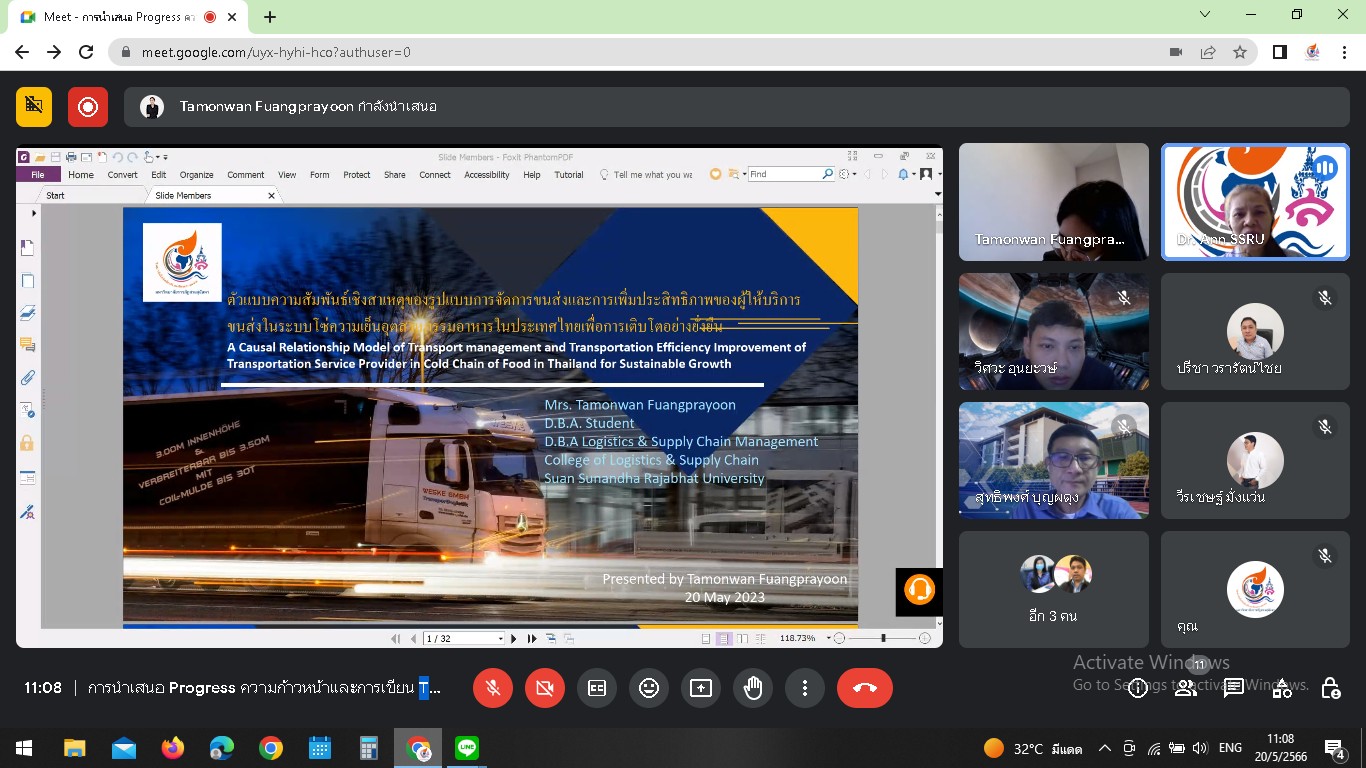The width and height of the screenshot is (1366, 768).
Task: Show hidden system tray icons
Action: tap(1104, 748)
